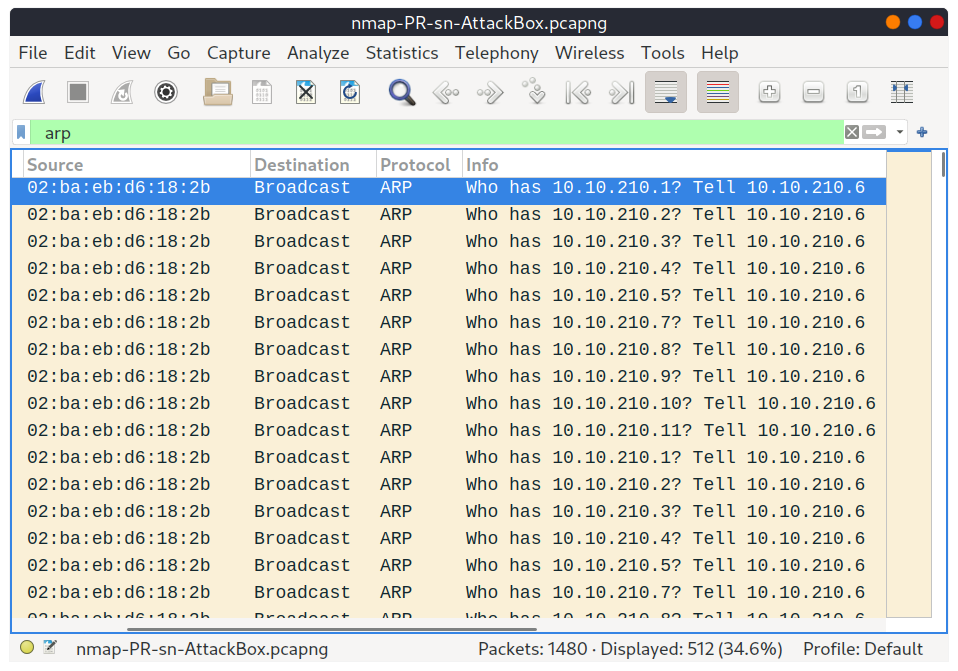This screenshot has height=671, width=958.
Task: Click inside the arp display filter field
Action: 400,132
